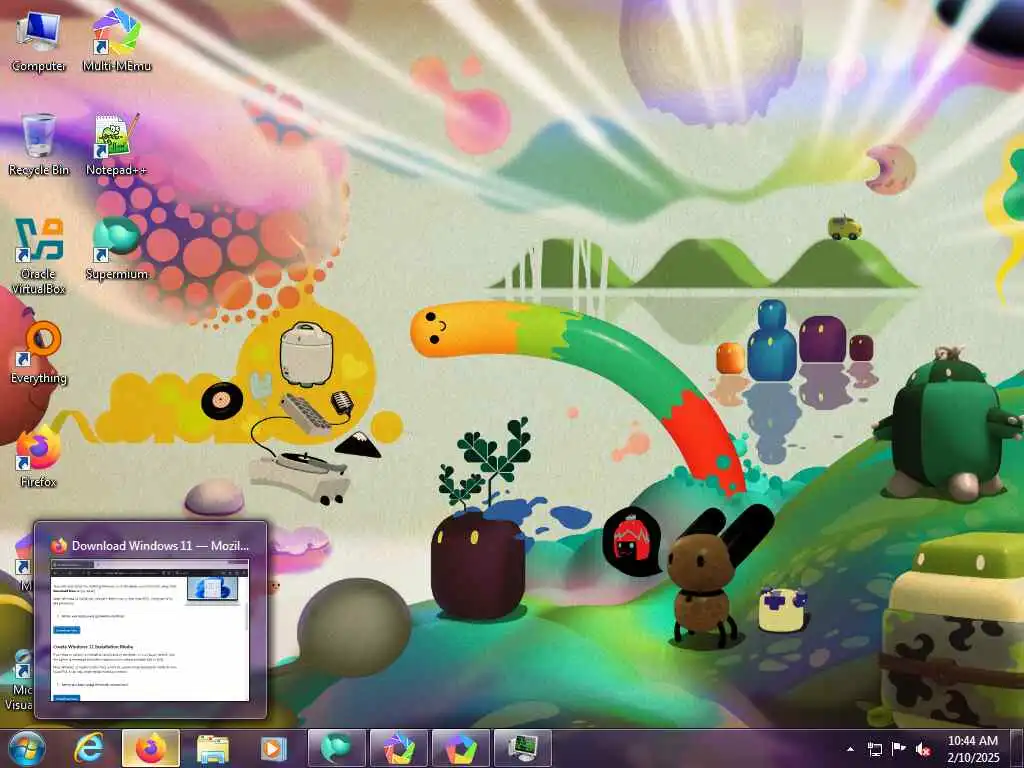This screenshot has width=1024, height=768.
Task: Select the Oracle VirtualBox shortcut
Action: point(39,255)
